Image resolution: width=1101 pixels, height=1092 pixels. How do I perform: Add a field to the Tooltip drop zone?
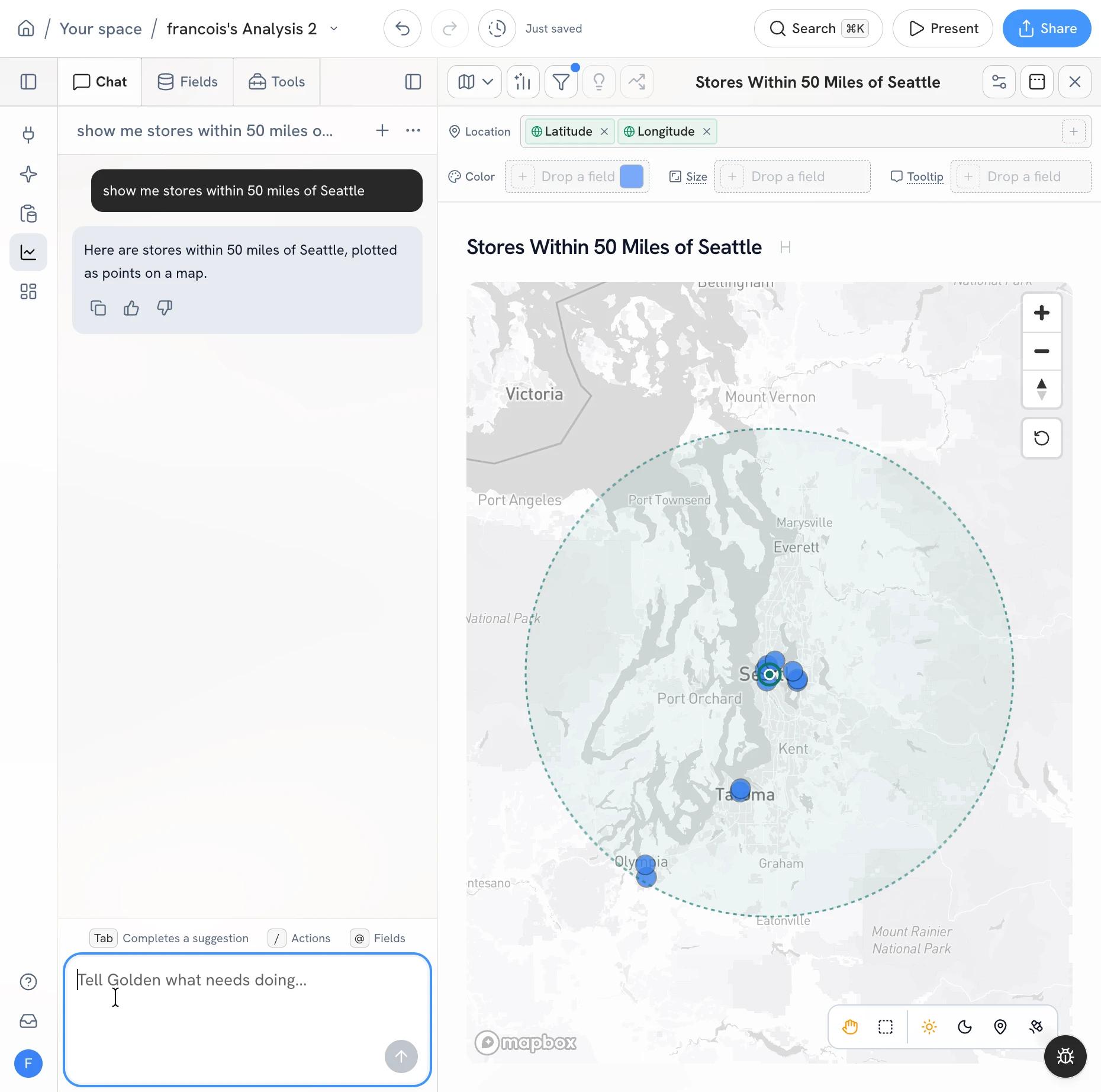[x=1020, y=176]
